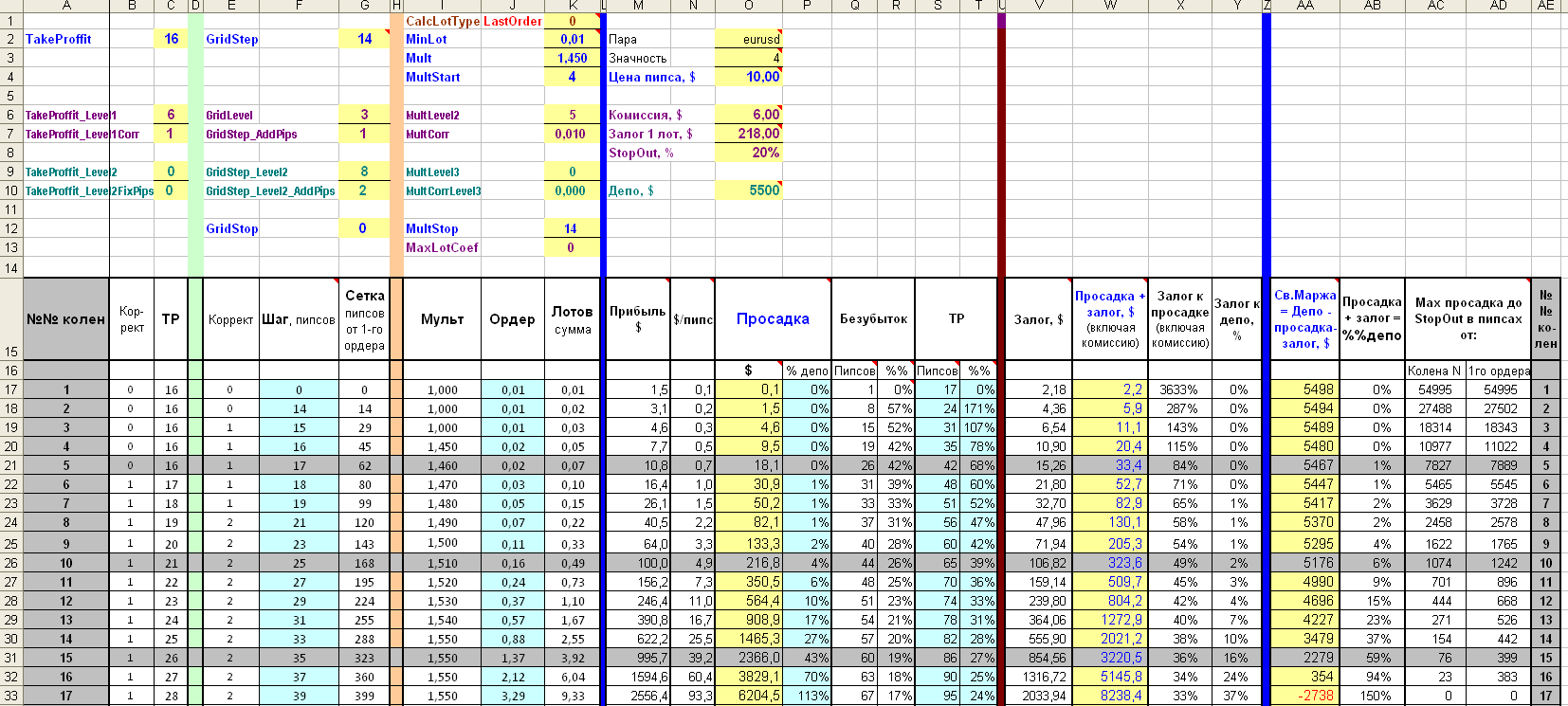Select the Залог, $ header cell
This screenshot has height=706, width=1568.
tap(1039, 318)
